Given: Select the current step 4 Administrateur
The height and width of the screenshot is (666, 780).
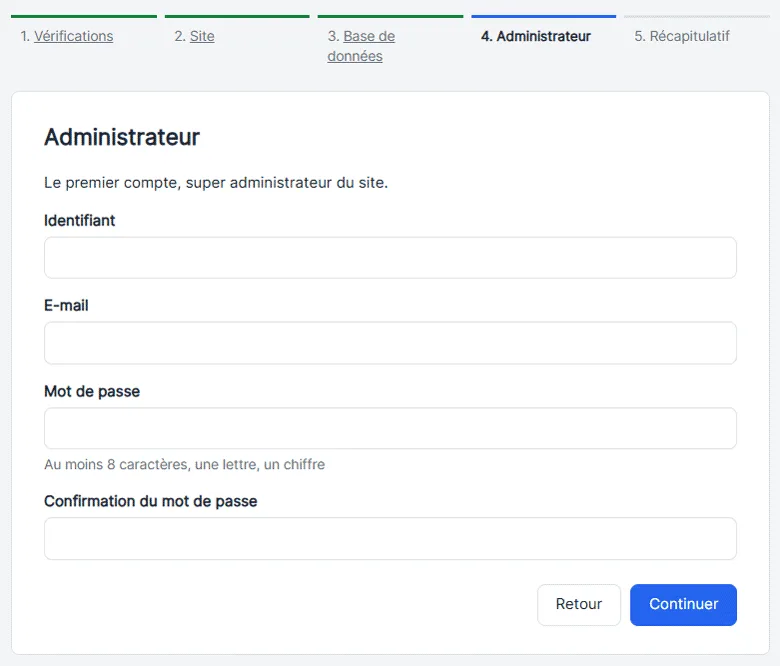Looking at the screenshot, I should (x=536, y=36).
